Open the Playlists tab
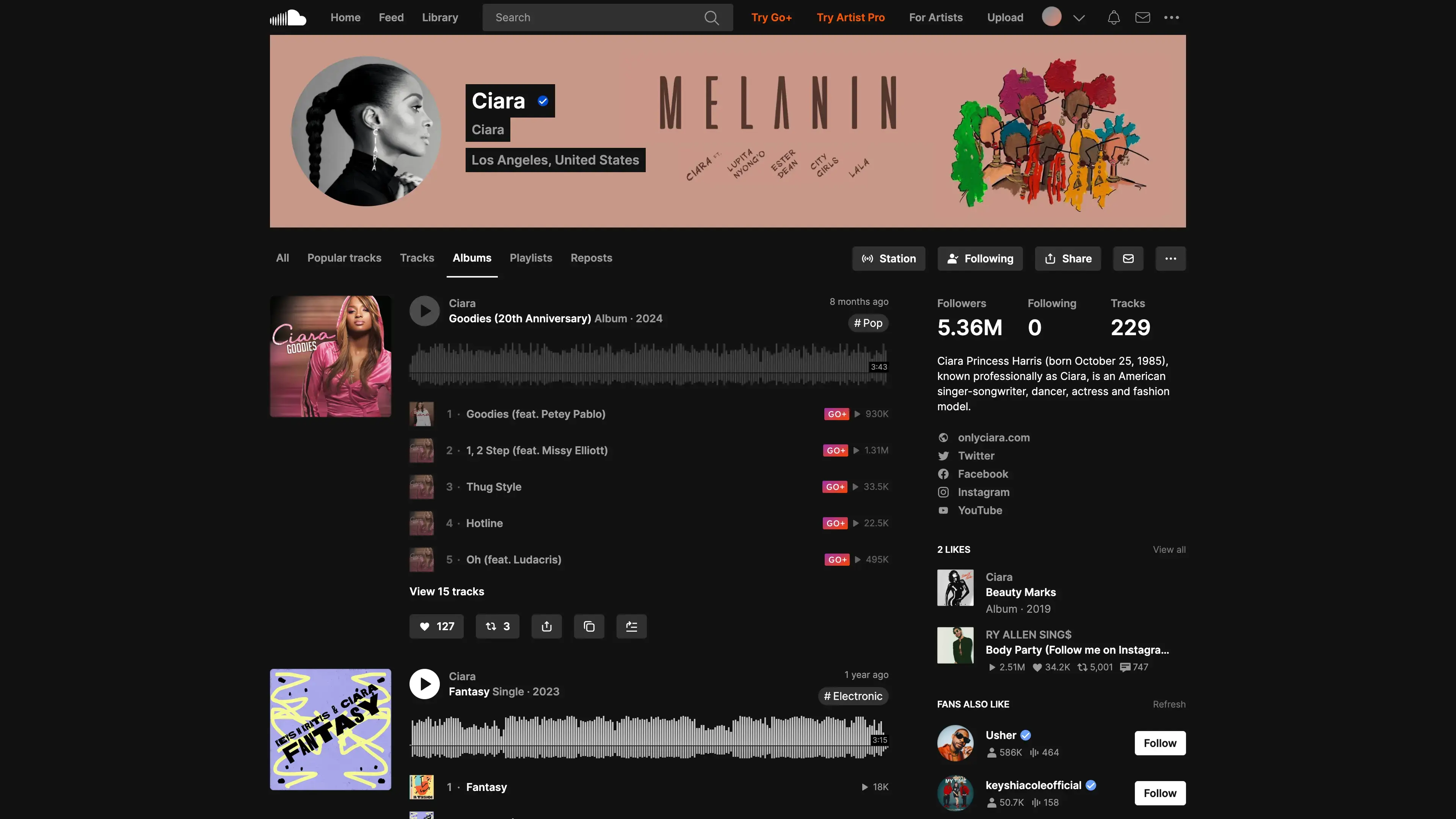The image size is (1456, 819). (x=531, y=258)
